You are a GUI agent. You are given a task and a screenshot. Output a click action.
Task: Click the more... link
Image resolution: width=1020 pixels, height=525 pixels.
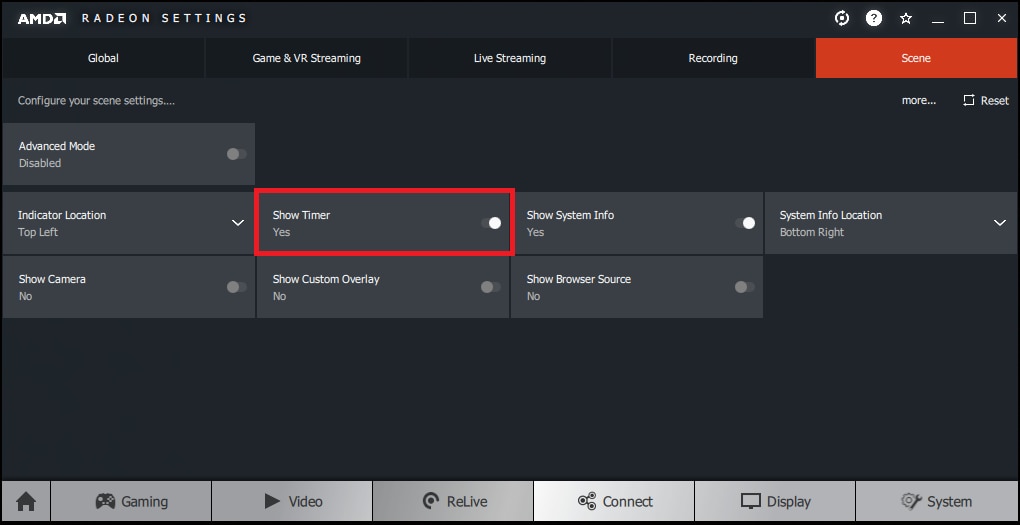[919, 100]
